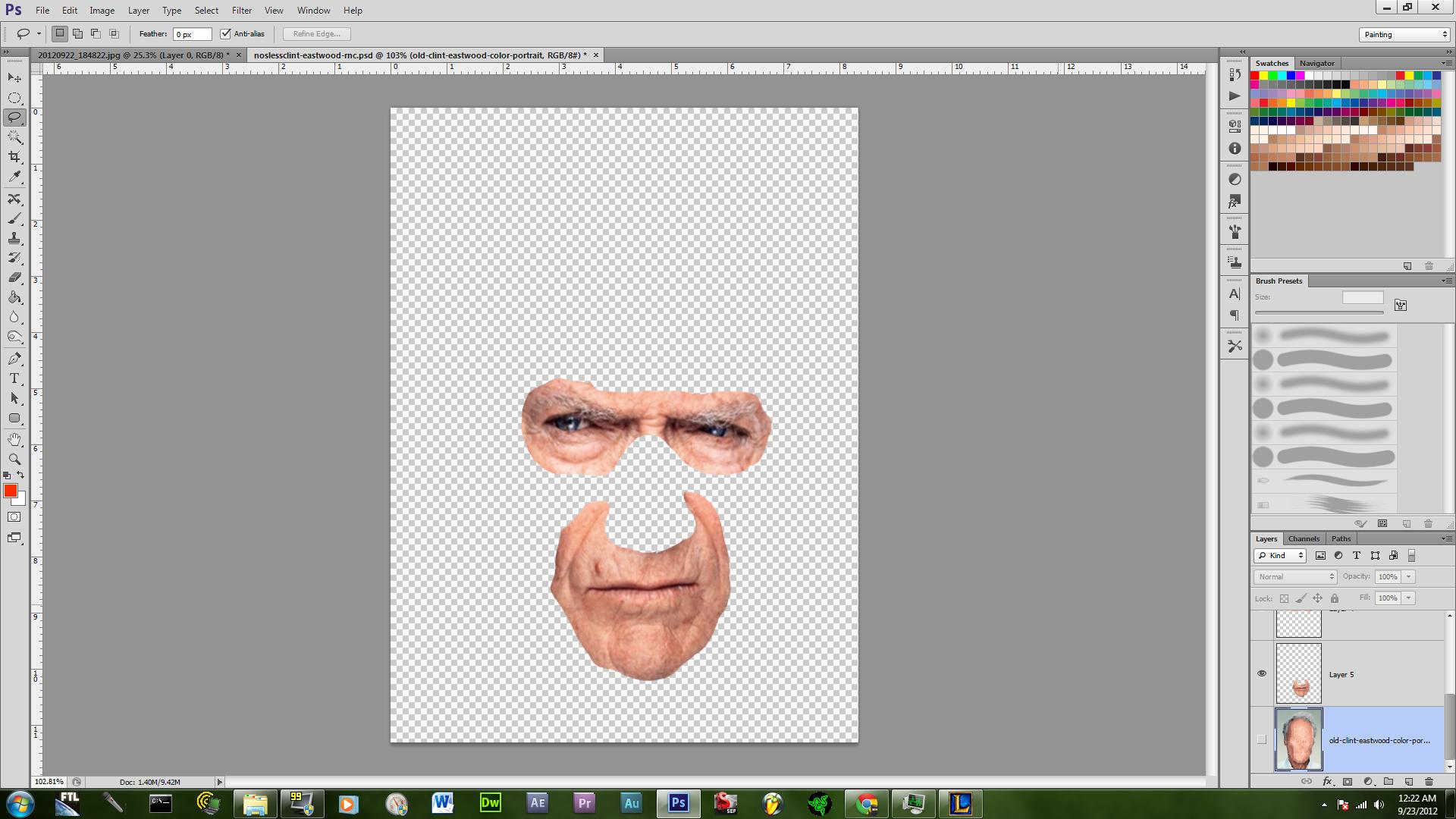Image resolution: width=1456 pixels, height=819 pixels.
Task: Select the Move tool
Action: coord(14,78)
